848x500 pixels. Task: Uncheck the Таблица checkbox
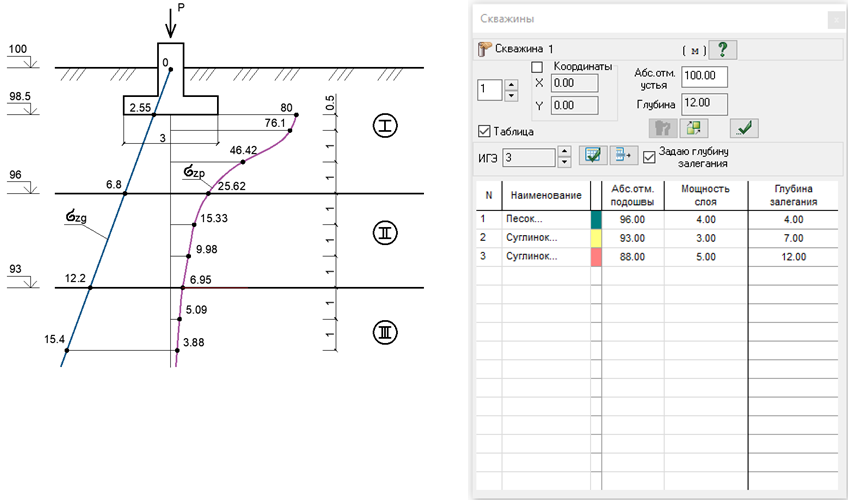485,131
